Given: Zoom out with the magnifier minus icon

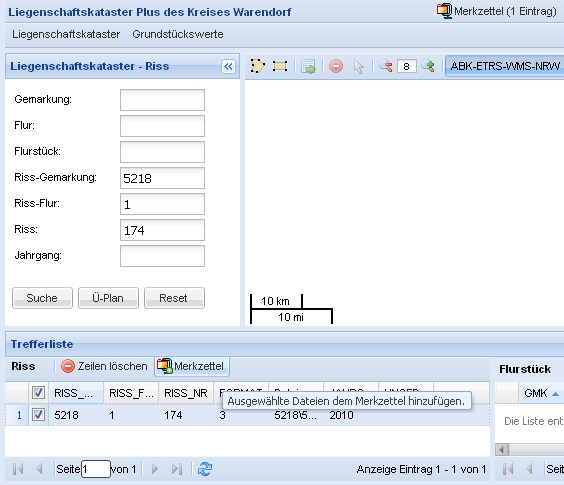Looking at the screenshot, I should click(x=386, y=66).
